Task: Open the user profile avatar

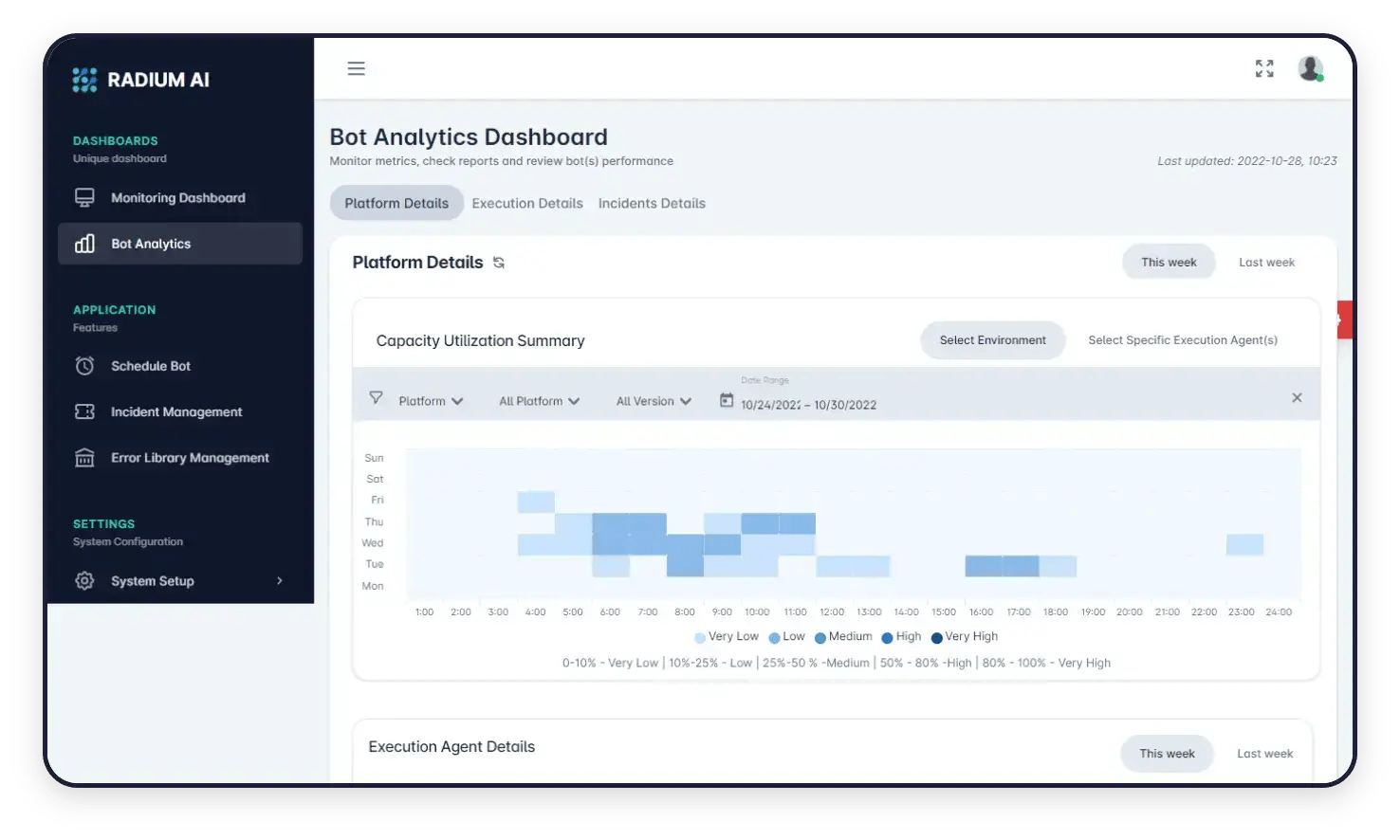Action: [1311, 68]
